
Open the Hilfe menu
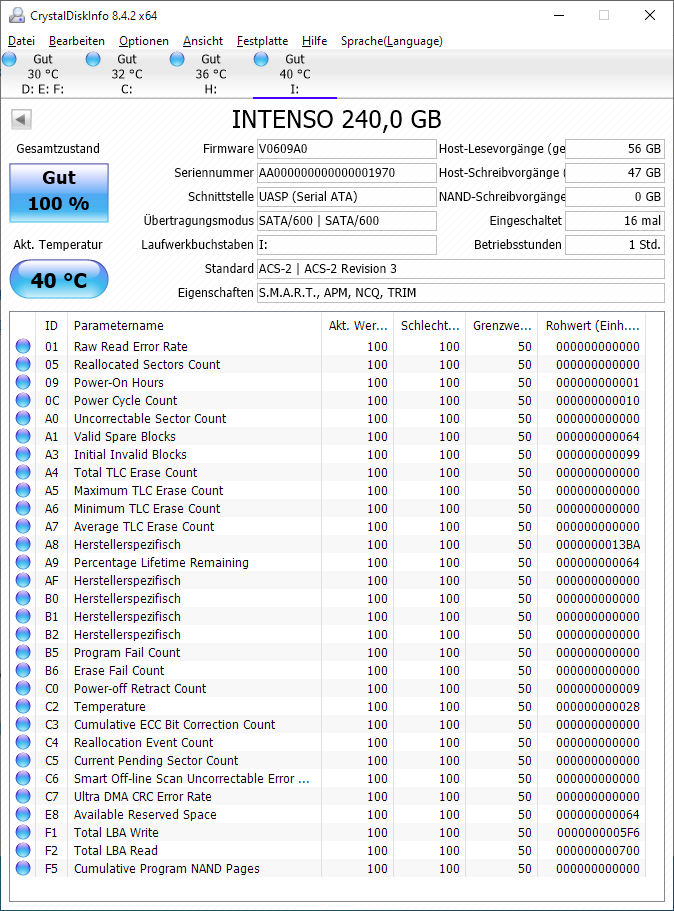pos(314,41)
